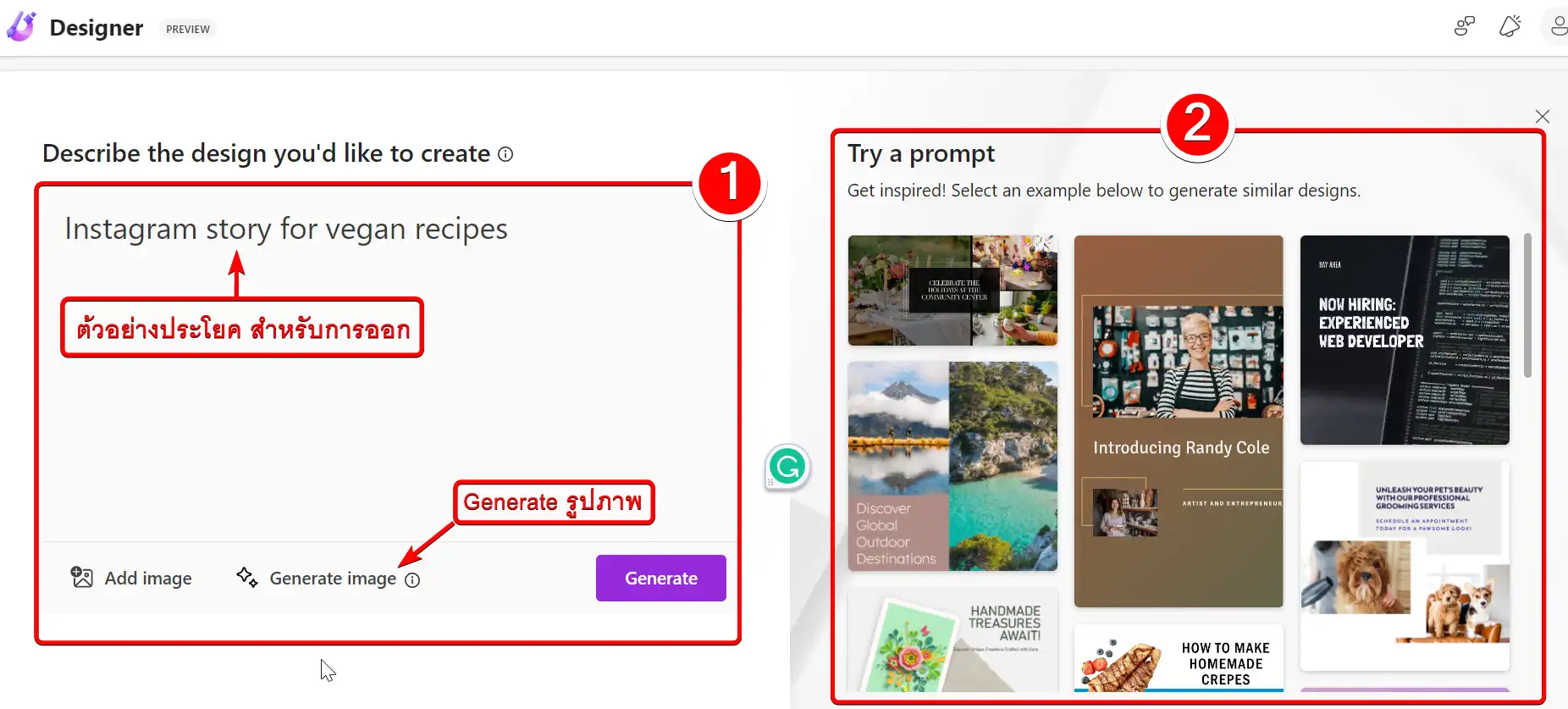This screenshot has height=709, width=1568.
Task: Click the Add image text button
Action: pos(148,578)
